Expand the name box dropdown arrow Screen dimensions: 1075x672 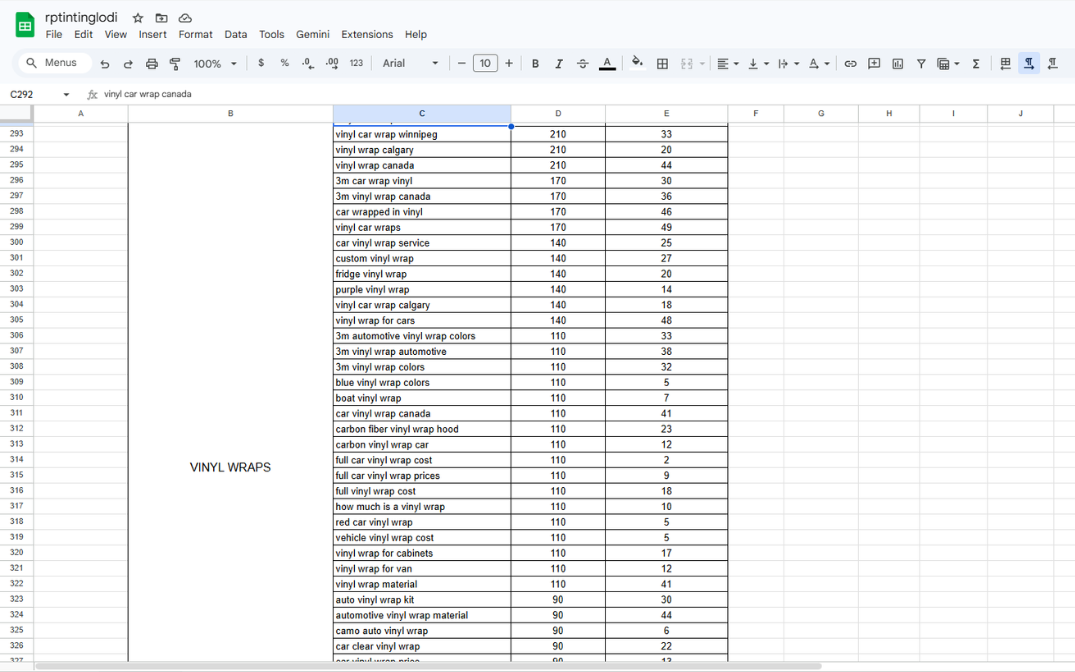[66, 95]
